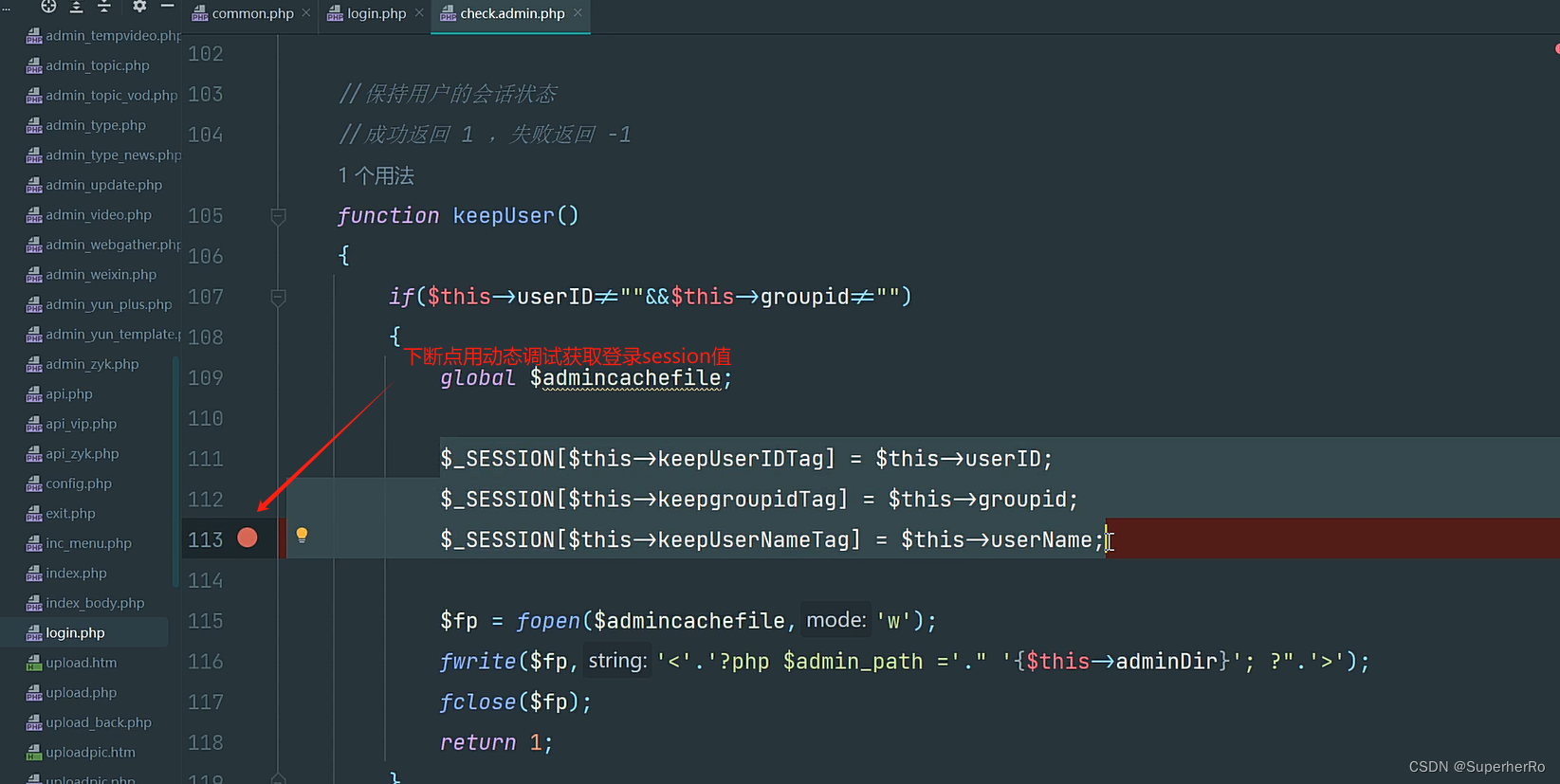Click the 'mode:' inlay hint on line 115
The image size is (1560, 784).
[x=835, y=620]
